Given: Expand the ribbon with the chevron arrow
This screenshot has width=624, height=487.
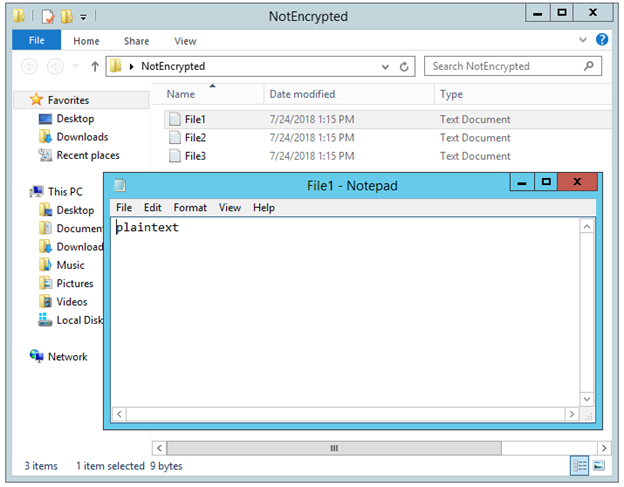Looking at the screenshot, I should (583, 40).
